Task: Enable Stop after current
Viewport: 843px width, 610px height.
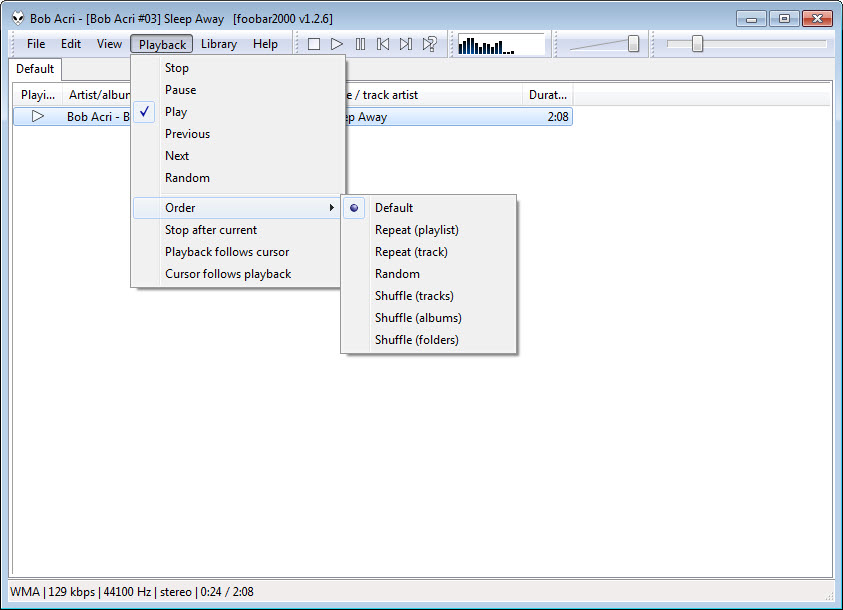Action: [238, 230]
